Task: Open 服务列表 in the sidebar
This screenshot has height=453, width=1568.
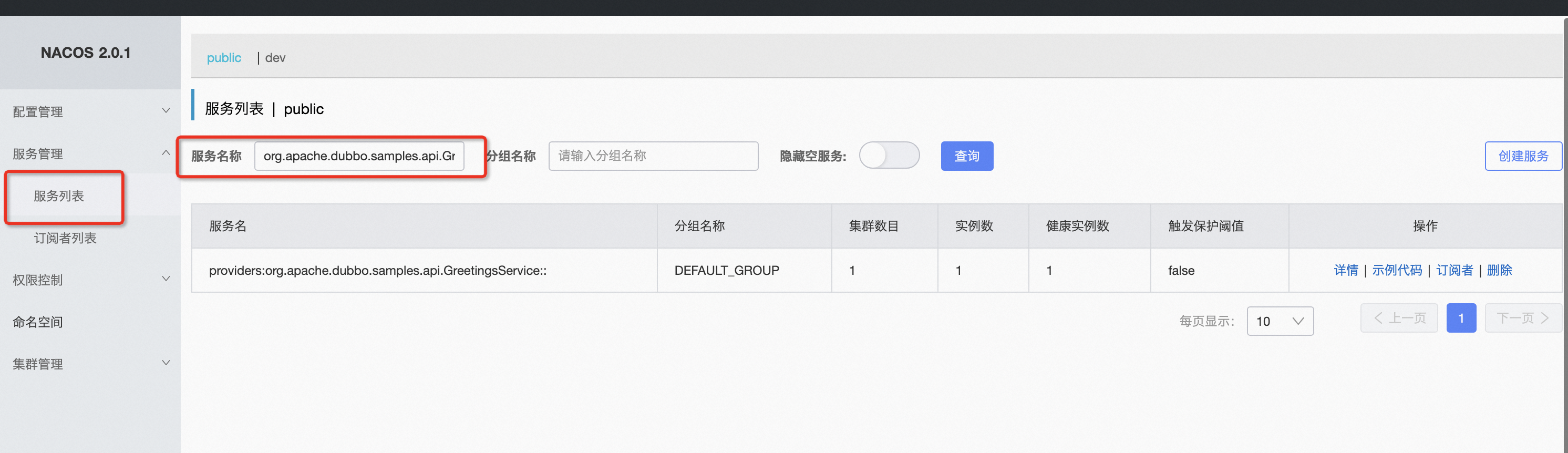Action: pos(59,196)
